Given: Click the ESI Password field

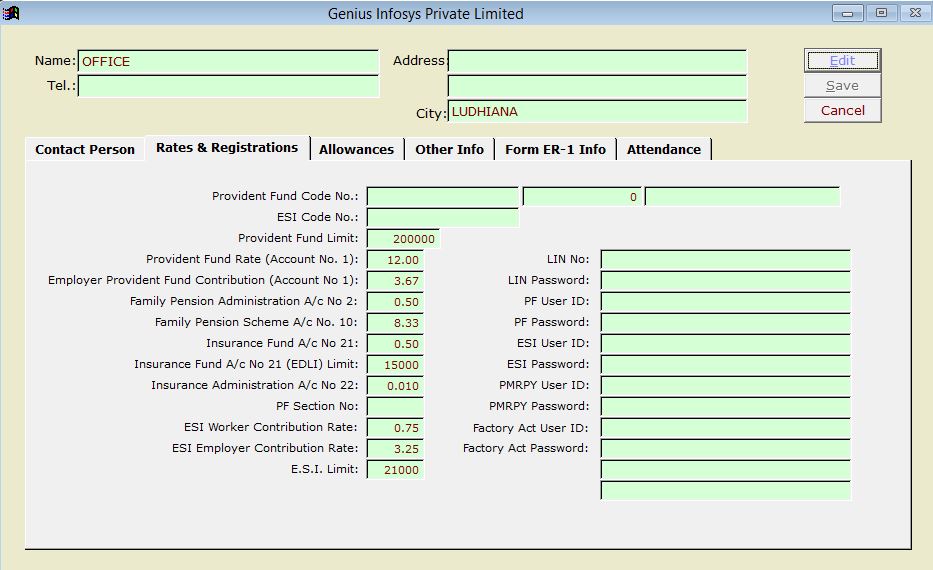Looking at the screenshot, I should tap(725, 365).
